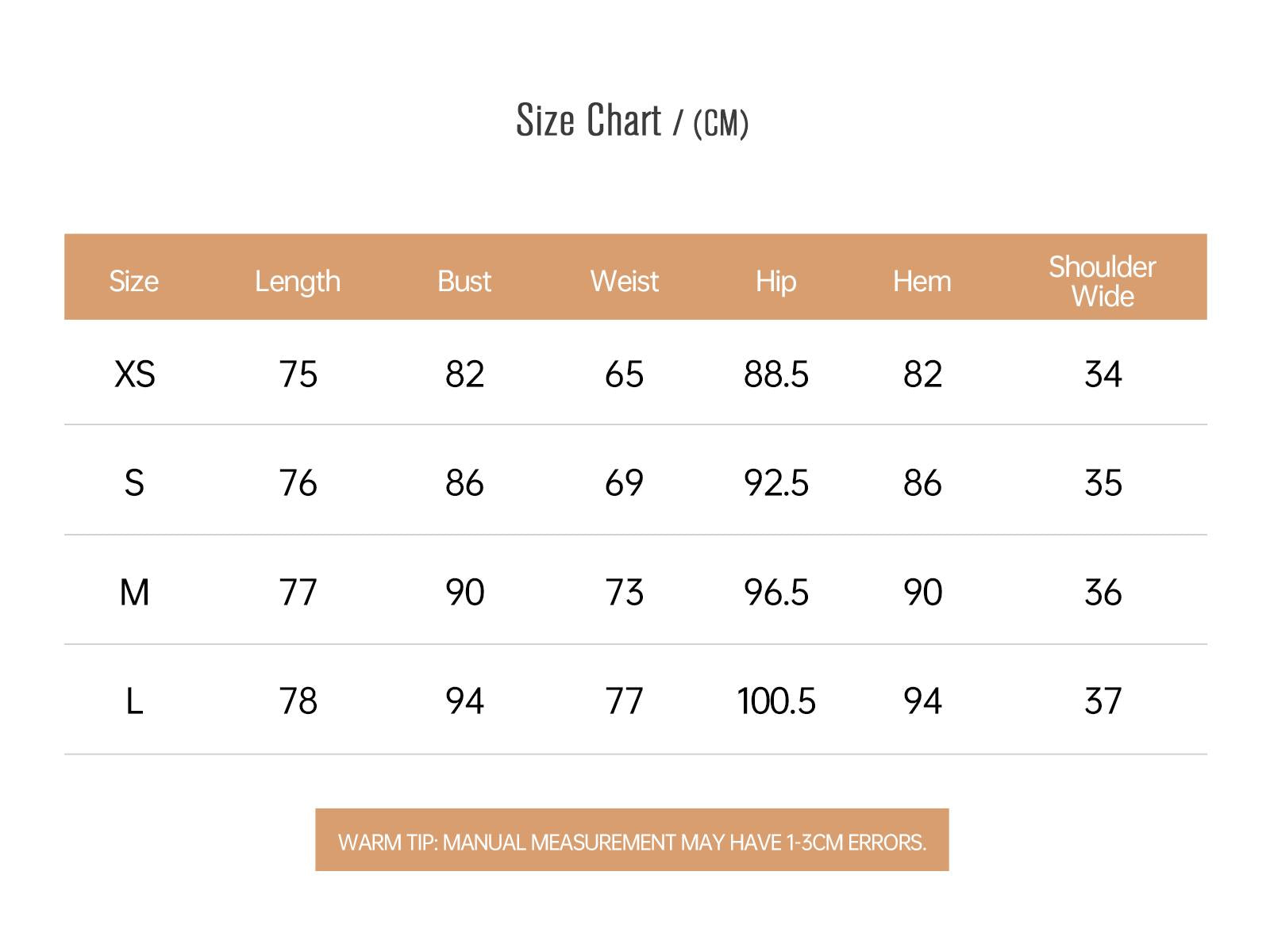Select the M size row label

pos(134,593)
